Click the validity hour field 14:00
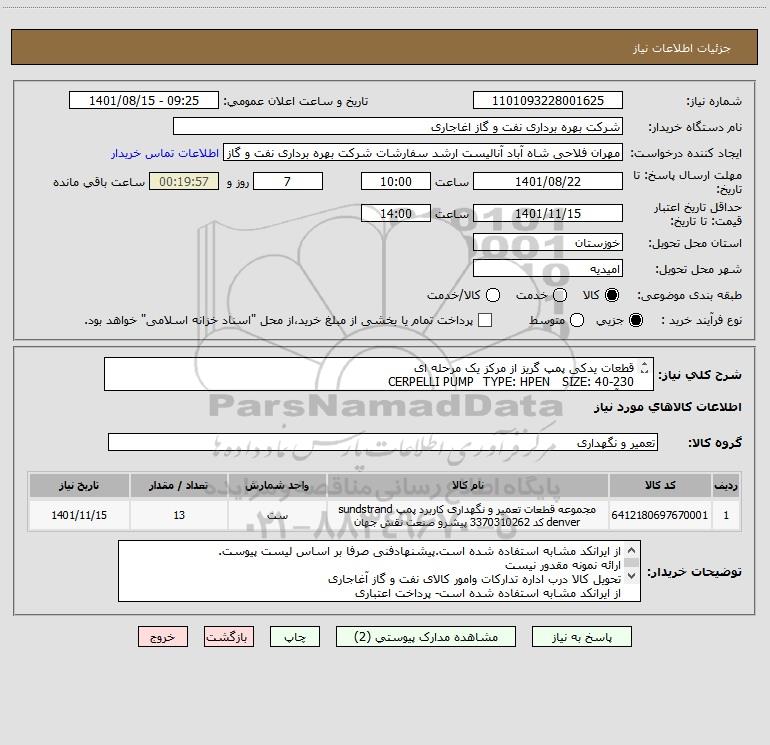Viewport: 770px width, 745px height. click(x=396, y=213)
